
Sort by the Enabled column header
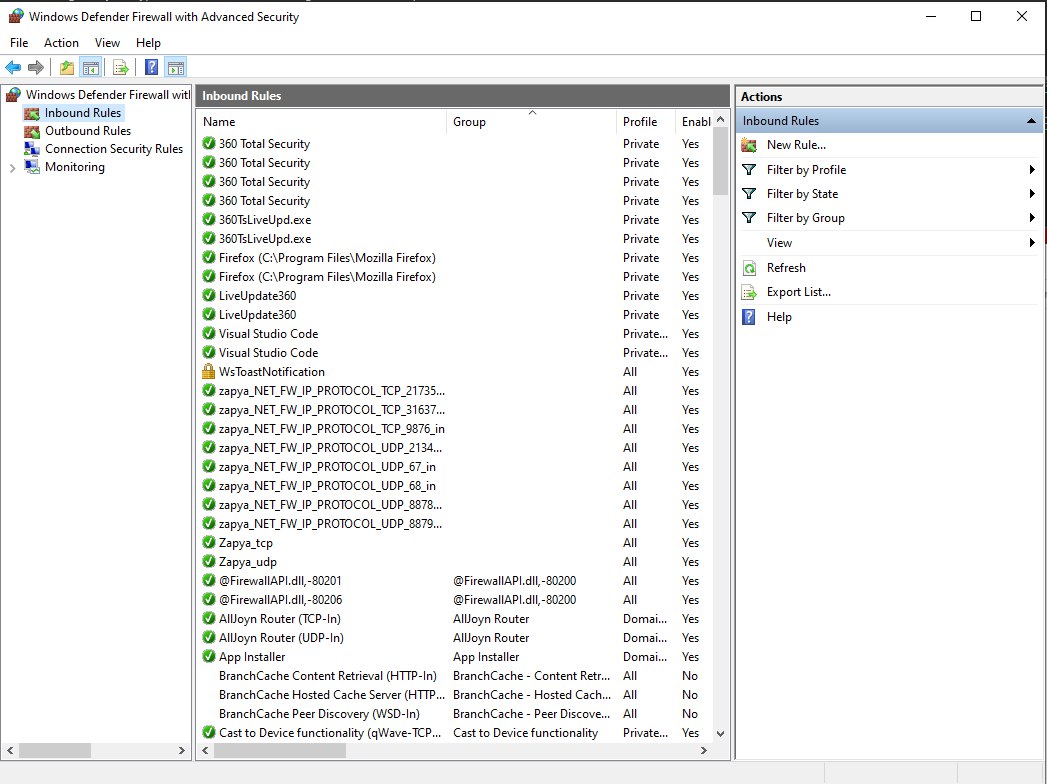pyautogui.click(x=694, y=122)
